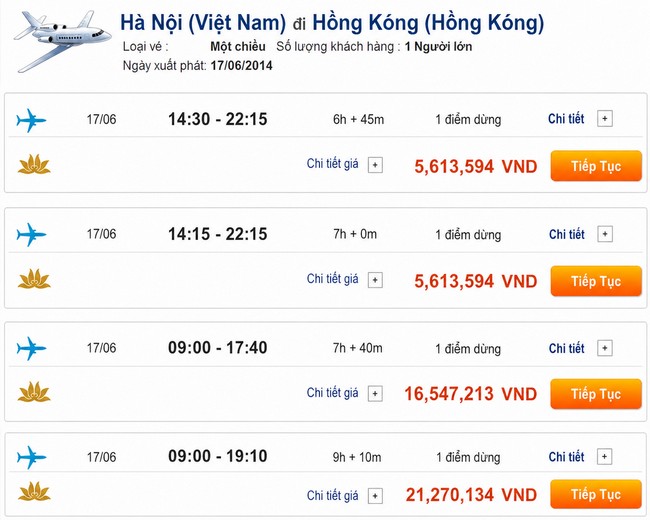Open Chi tiết giá link for 14:15 flight
650x520 pixels.
(x=332, y=279)
